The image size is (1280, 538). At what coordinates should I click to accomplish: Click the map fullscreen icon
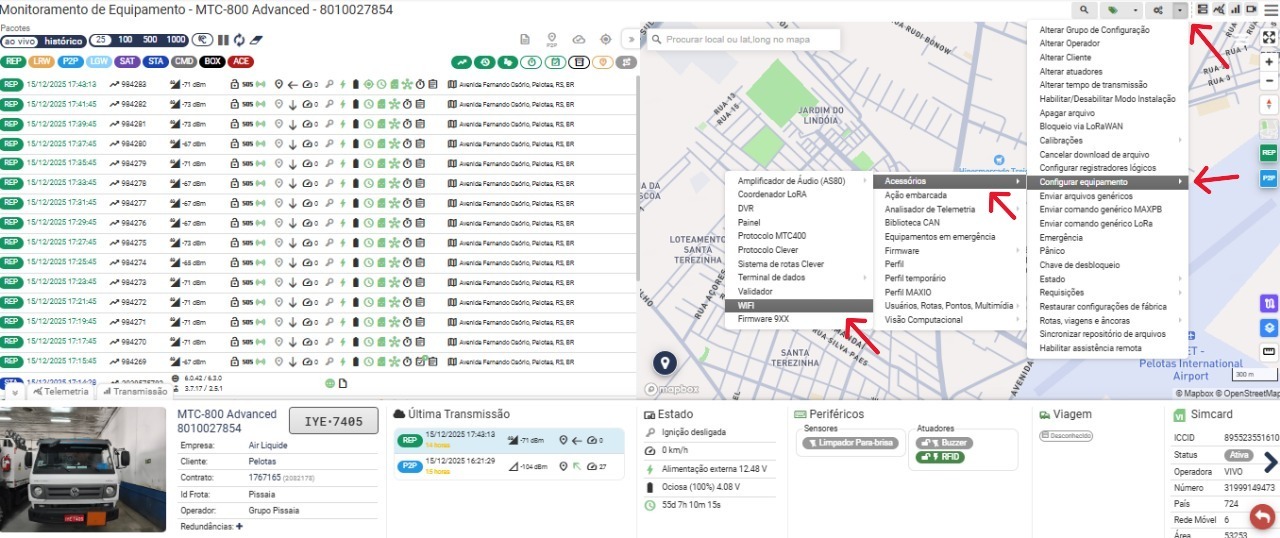[x=1268, y=39]
